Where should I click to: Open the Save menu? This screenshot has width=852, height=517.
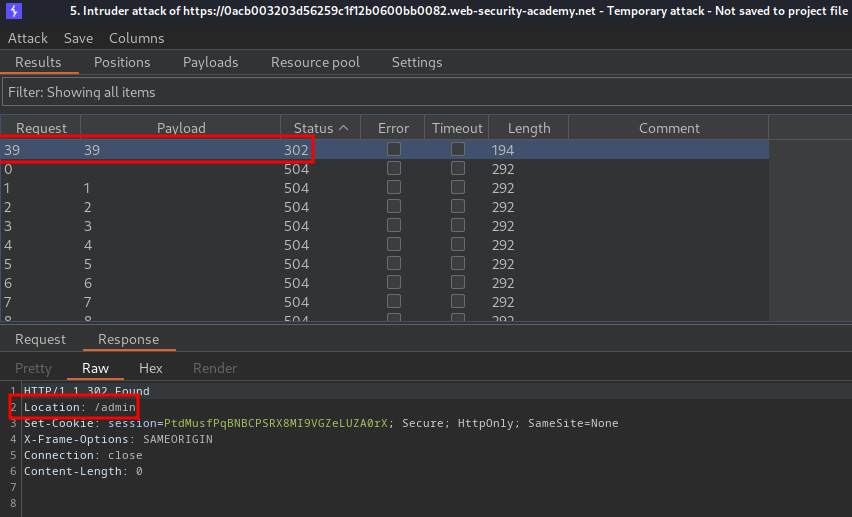click(x=78, y=38)
